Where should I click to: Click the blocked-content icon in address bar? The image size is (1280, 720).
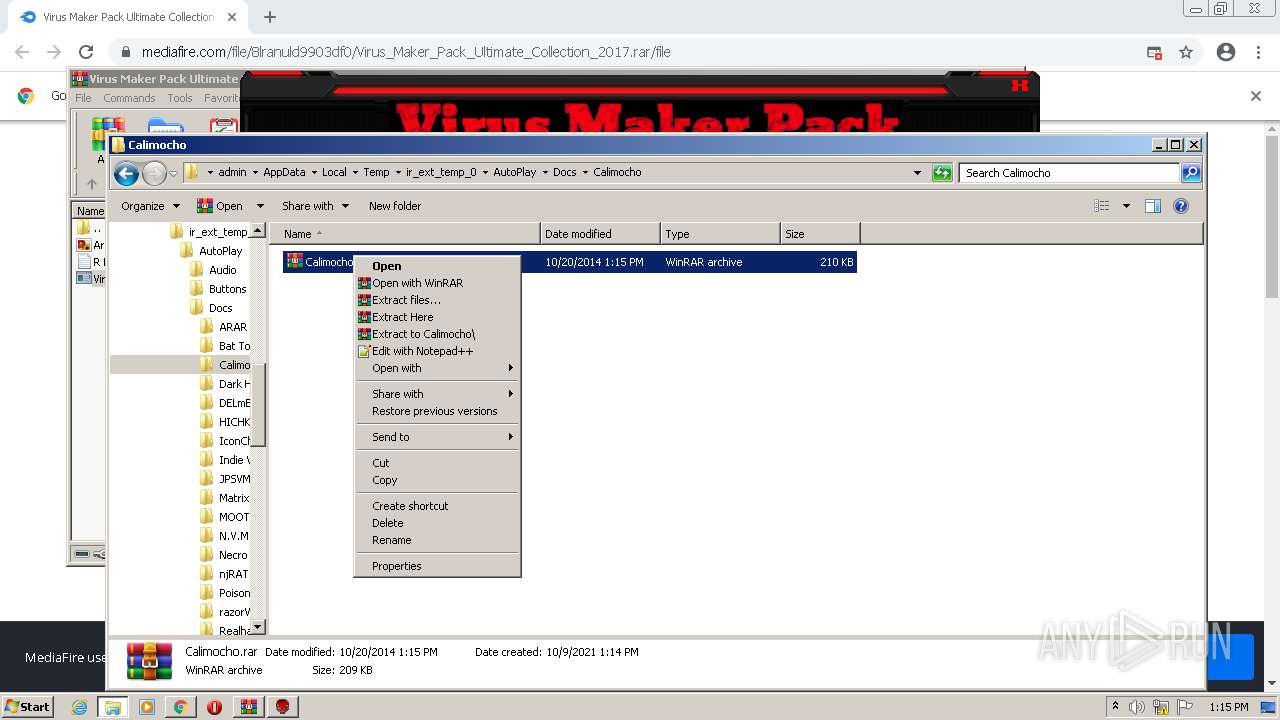[x=1154, y=52]
